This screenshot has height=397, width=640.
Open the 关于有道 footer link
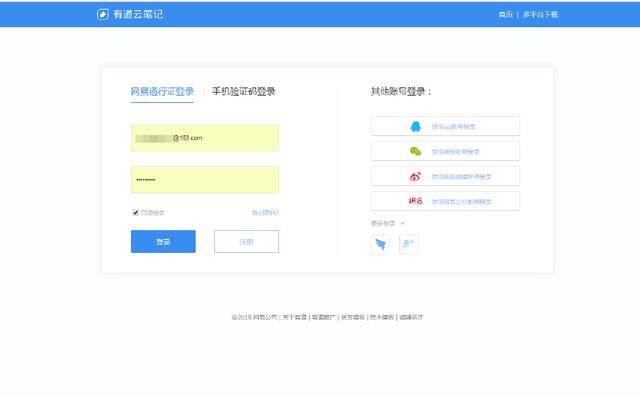(294, 317)
